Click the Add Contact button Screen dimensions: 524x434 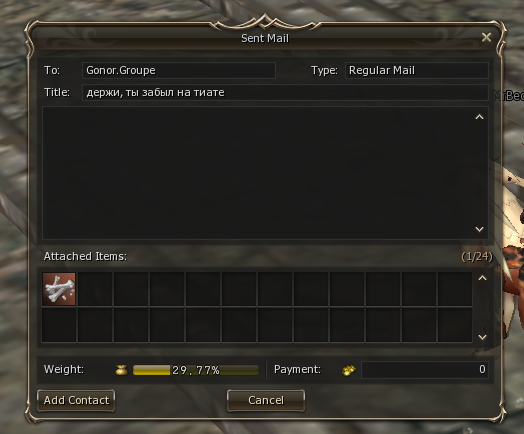(x=76, y=400)
